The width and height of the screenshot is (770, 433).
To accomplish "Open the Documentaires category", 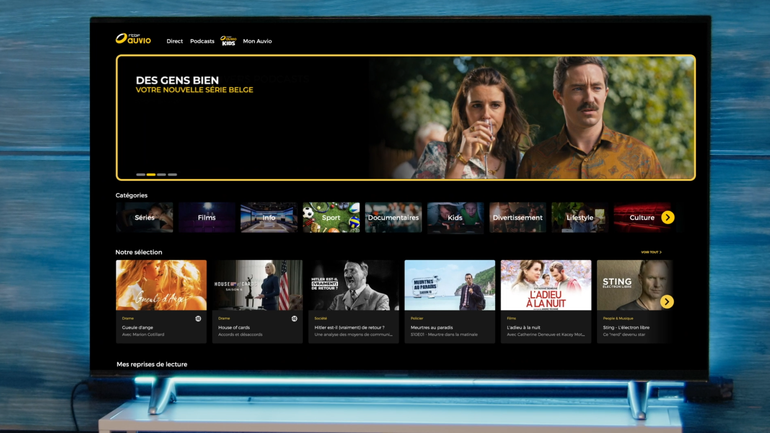I will (393, 217).
